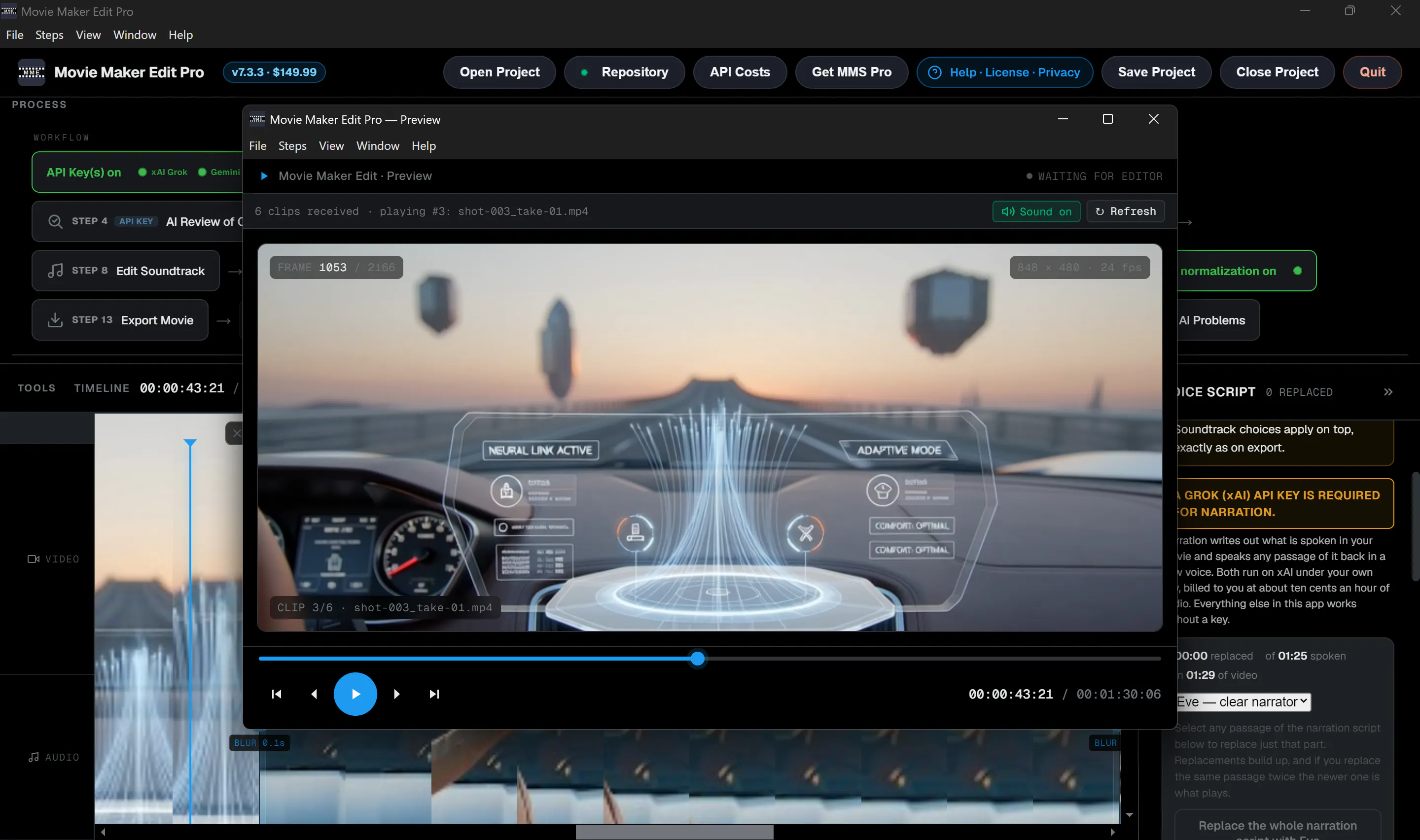The height and width of the screenshot is (840, 1420).
Task: Click the Step 4 AI Review magnifier icon
Action: coord(55,221)
